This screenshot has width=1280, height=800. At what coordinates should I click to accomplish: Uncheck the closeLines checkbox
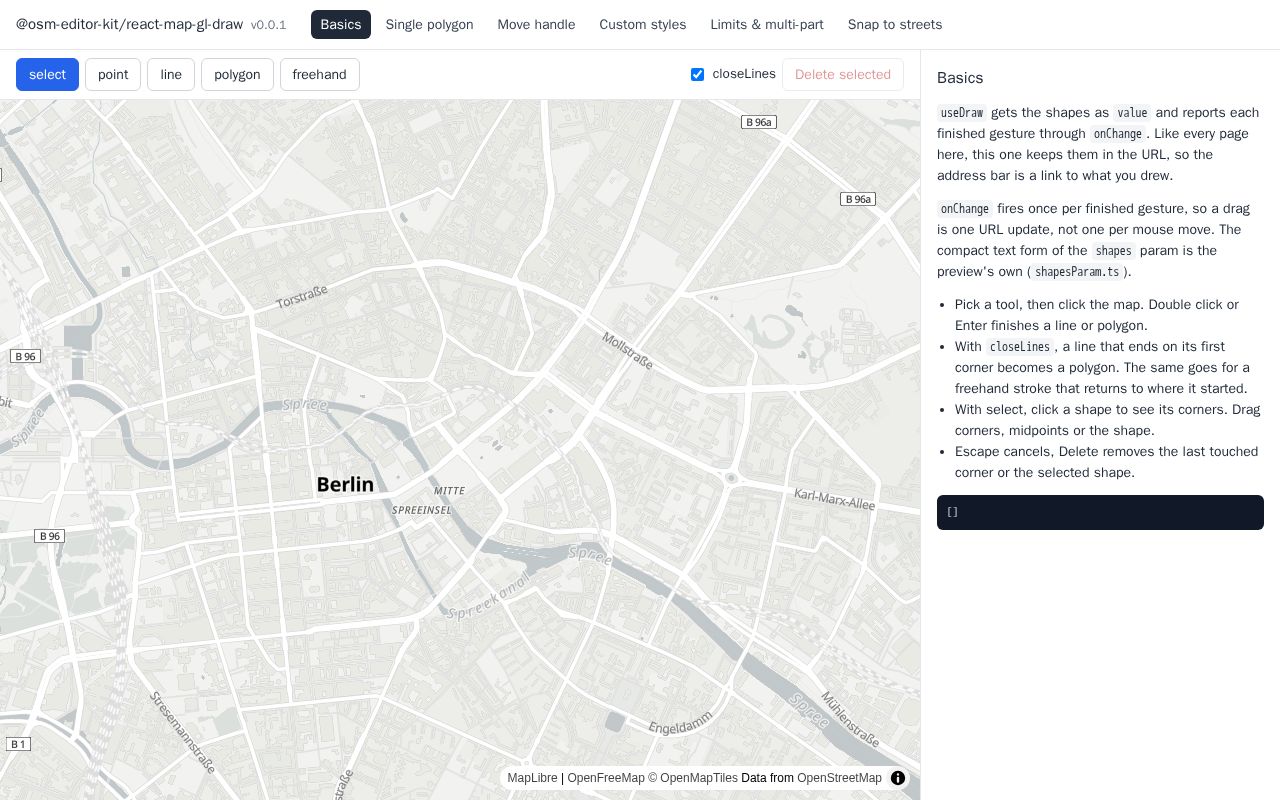pyautogui.click(x=697, y=74)
